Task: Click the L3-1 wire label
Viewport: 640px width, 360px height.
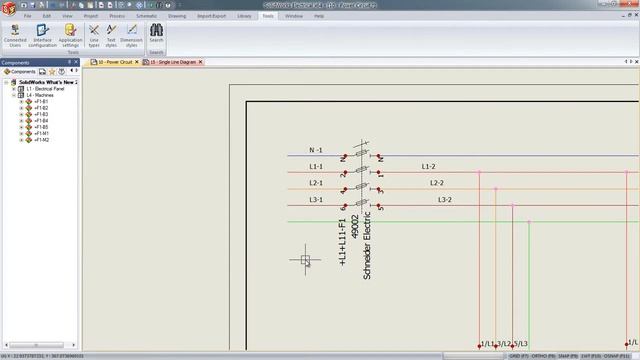Action: click(x=316, y=200)
